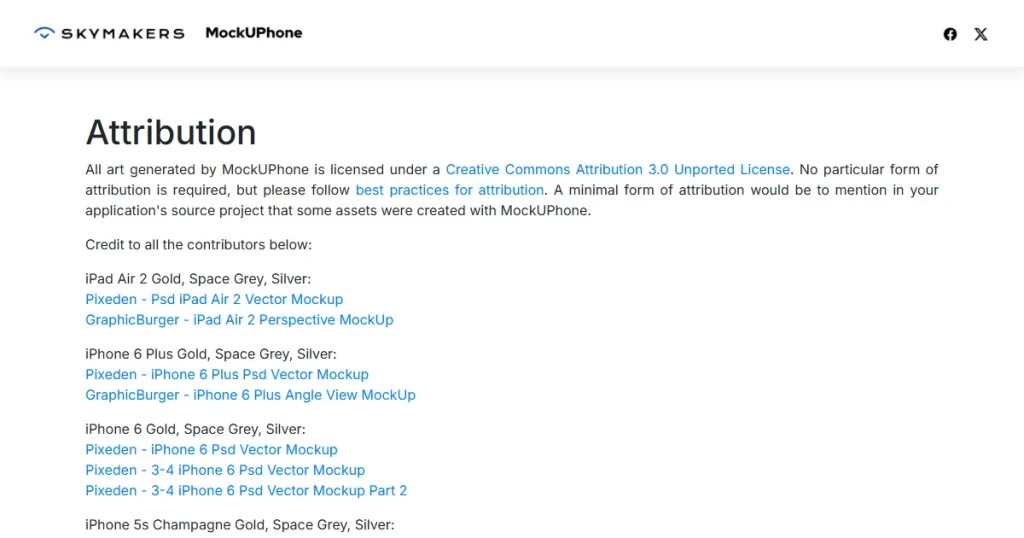Open Pixeden - iPhone 6 Psd Vector Mockup

click(x=211, y=449)
